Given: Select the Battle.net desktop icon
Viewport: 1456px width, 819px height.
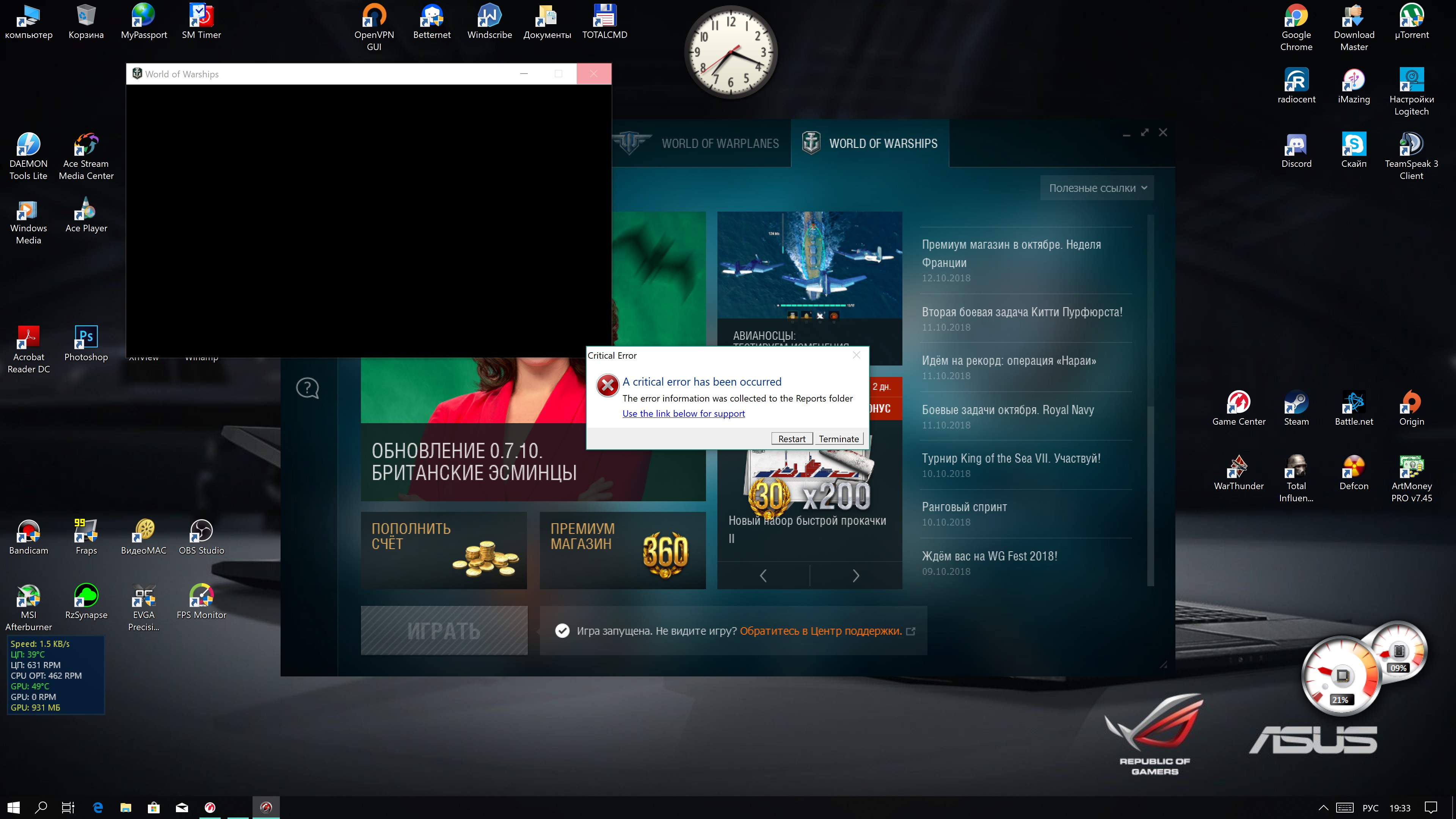Looking at the screenshot, I should 1354,409.
